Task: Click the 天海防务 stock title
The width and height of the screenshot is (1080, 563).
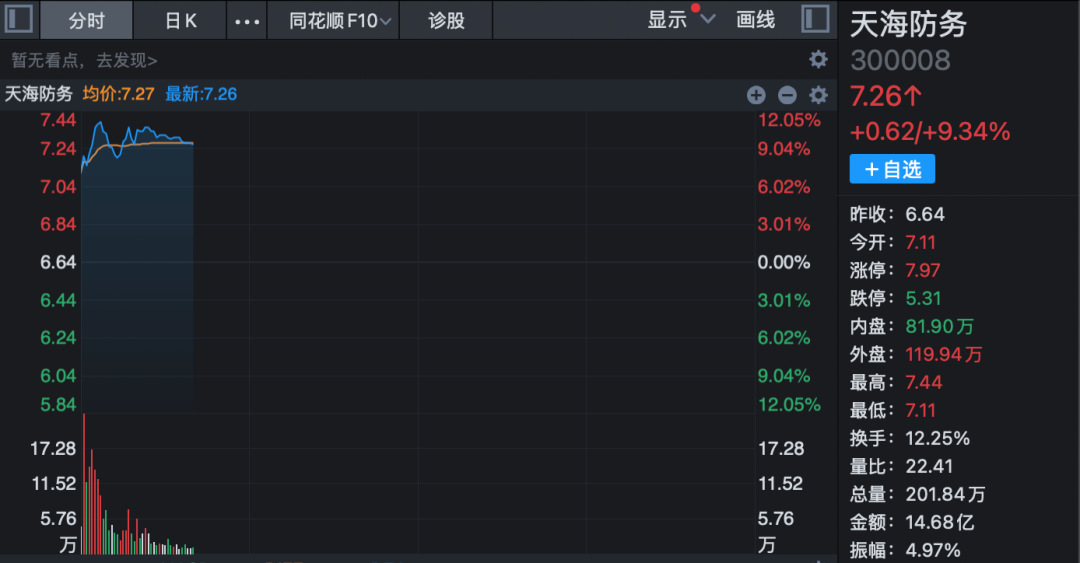Action: point(908,25)
